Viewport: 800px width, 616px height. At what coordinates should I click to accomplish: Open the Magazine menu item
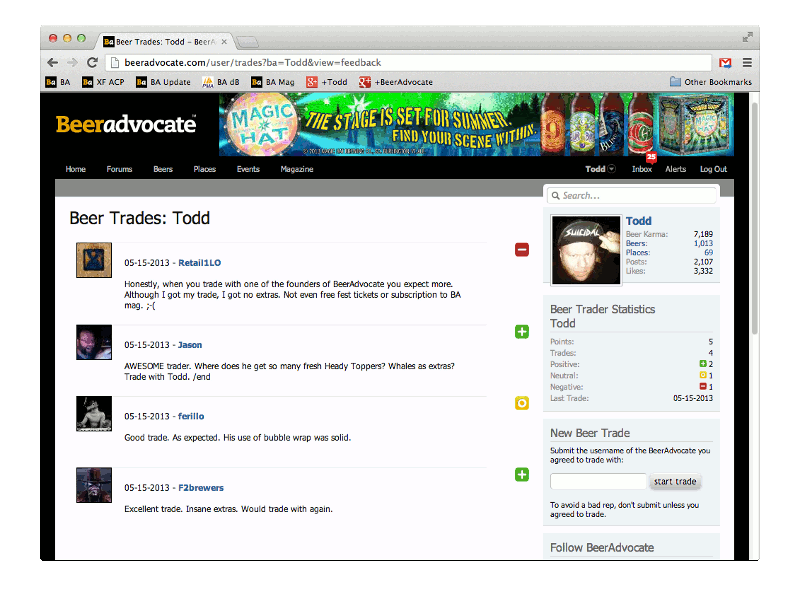(x=297, y=169)
